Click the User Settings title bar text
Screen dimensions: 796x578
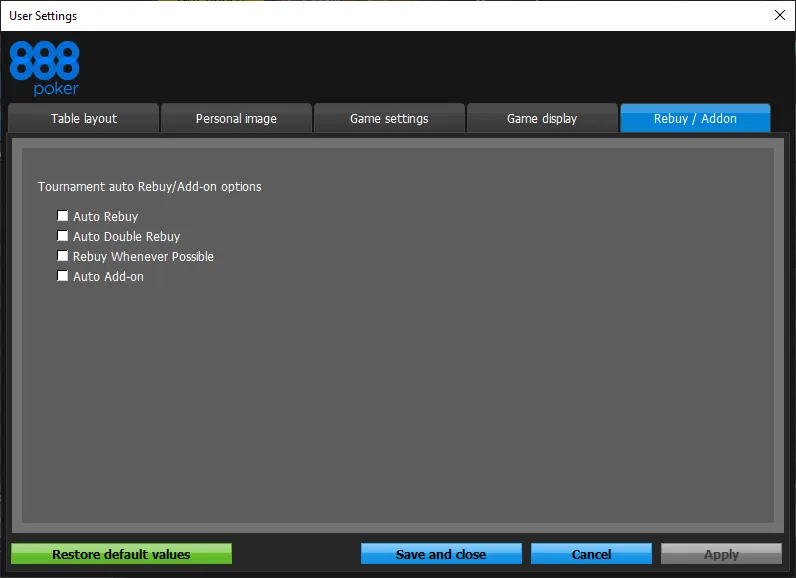click(x=43, y=15)
